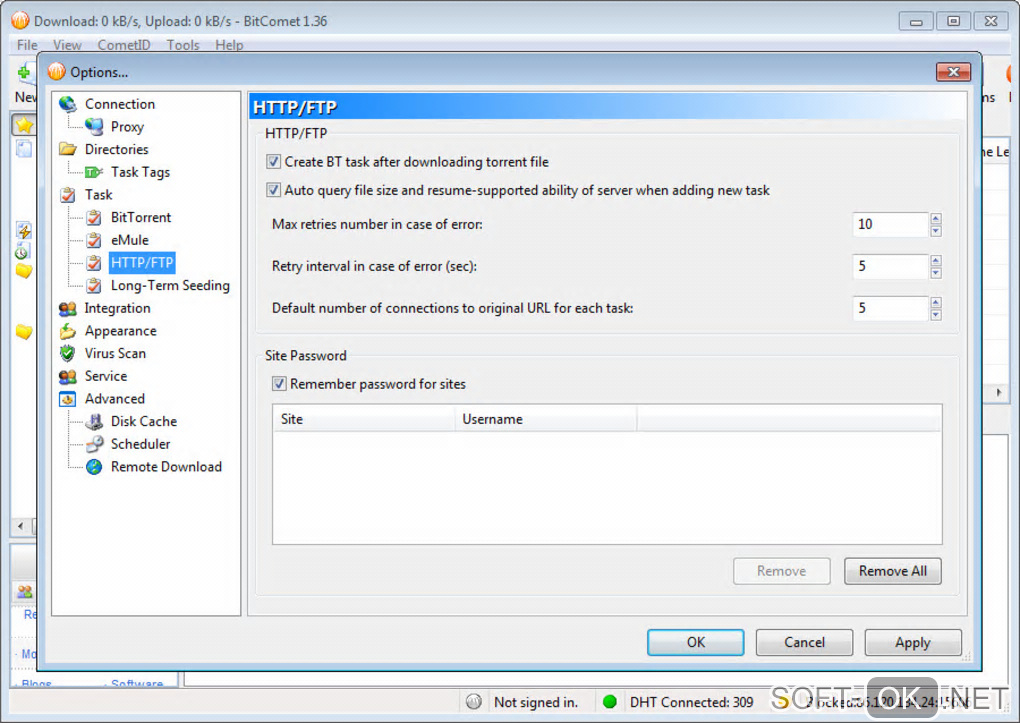The height and width of the screenshot is (723, 1020).
Task: Select Long-Term Seeding tree item
Action: 170,286
